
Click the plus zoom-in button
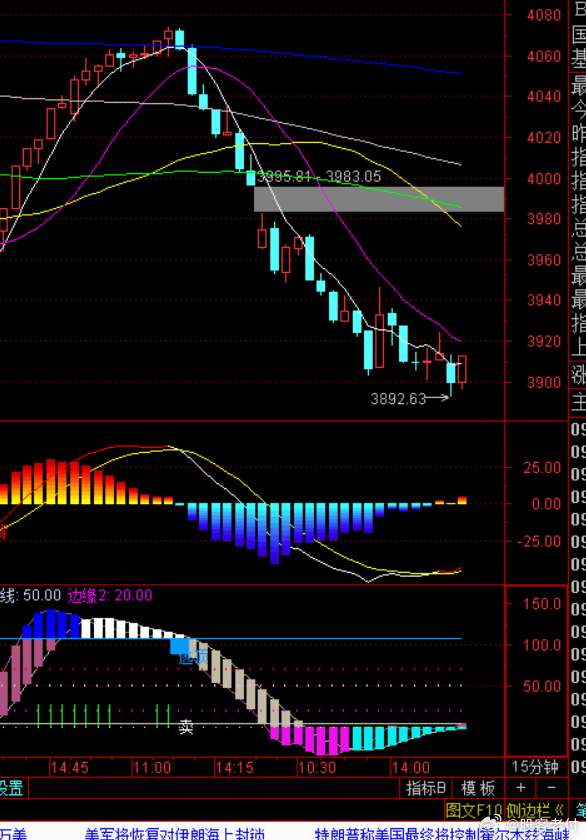521,788
